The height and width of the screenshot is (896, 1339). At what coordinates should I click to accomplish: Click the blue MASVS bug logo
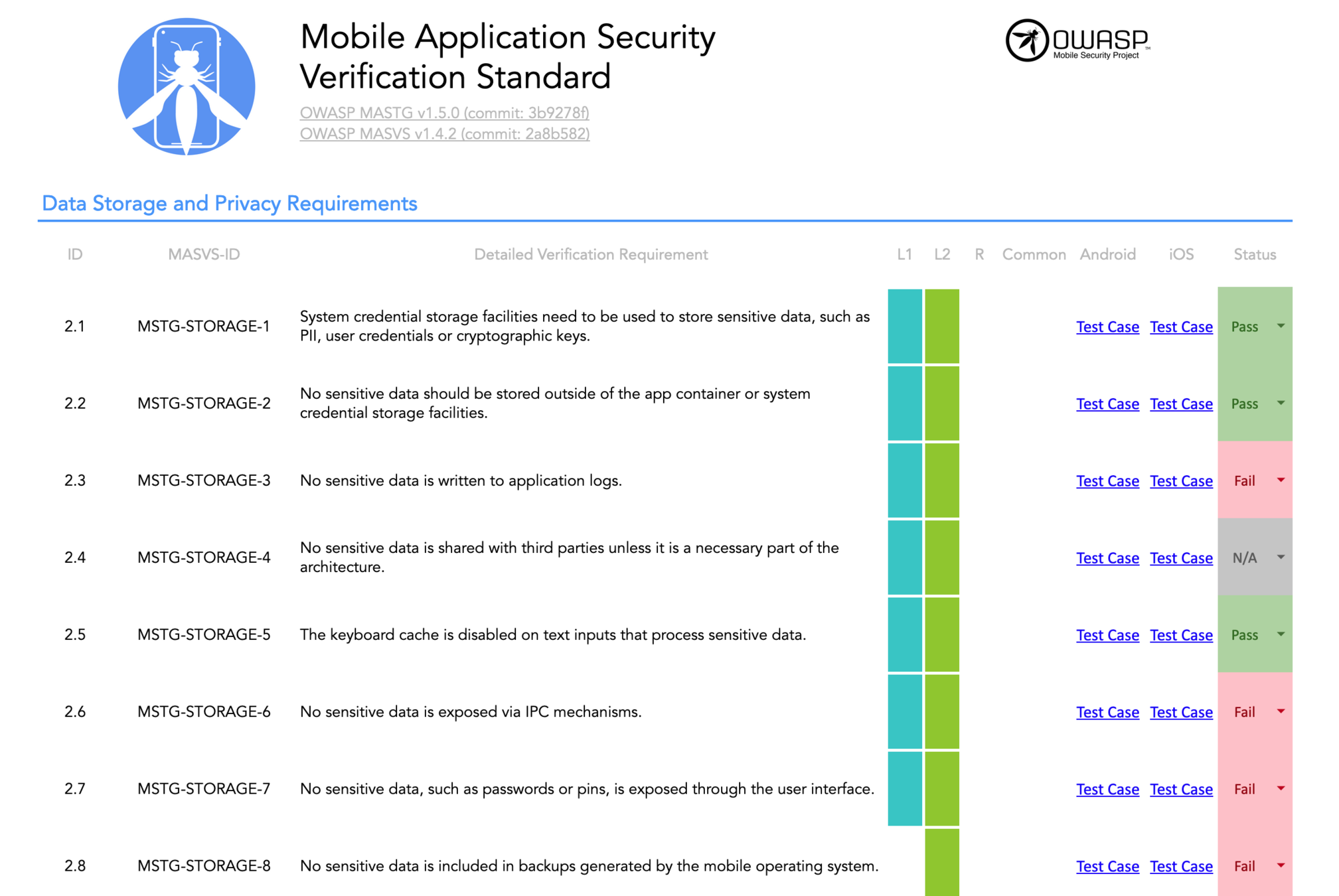point(187,87)
